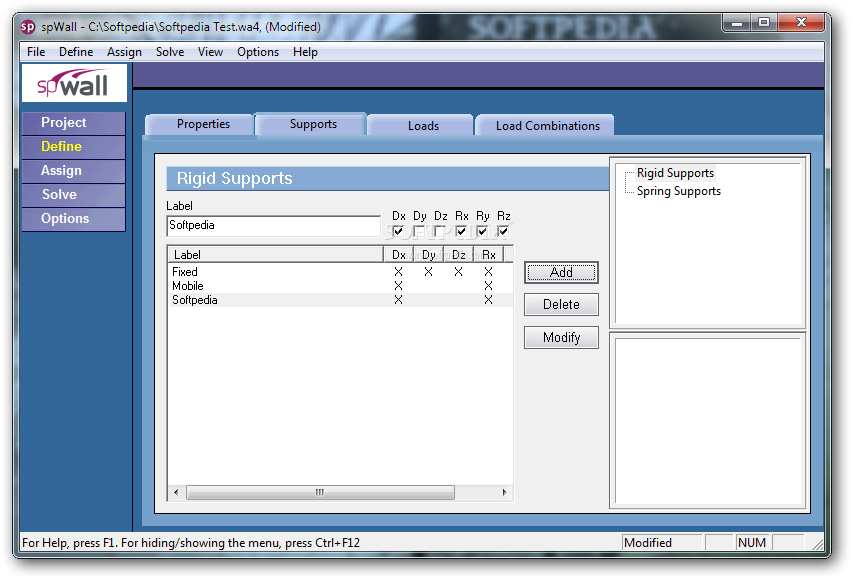Viewport: 852px width, 579px height.
Task: Open the Options menu
Action: (x=258, y=52)
